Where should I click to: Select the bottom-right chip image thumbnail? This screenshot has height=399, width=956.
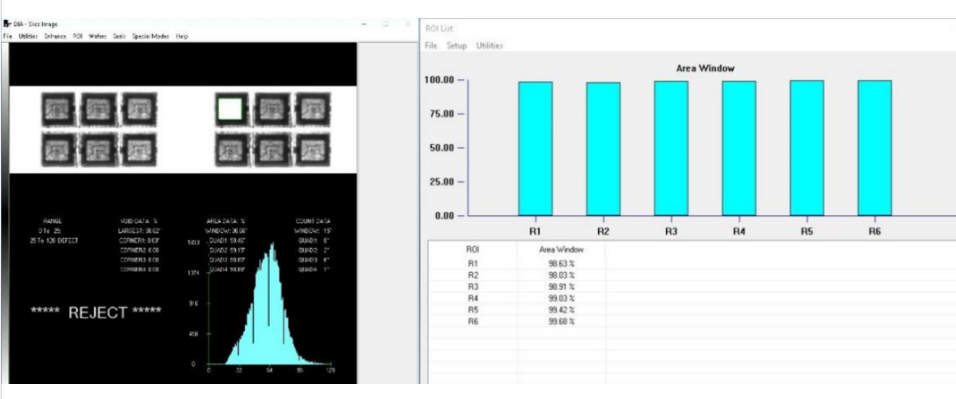tap(313, 149)
